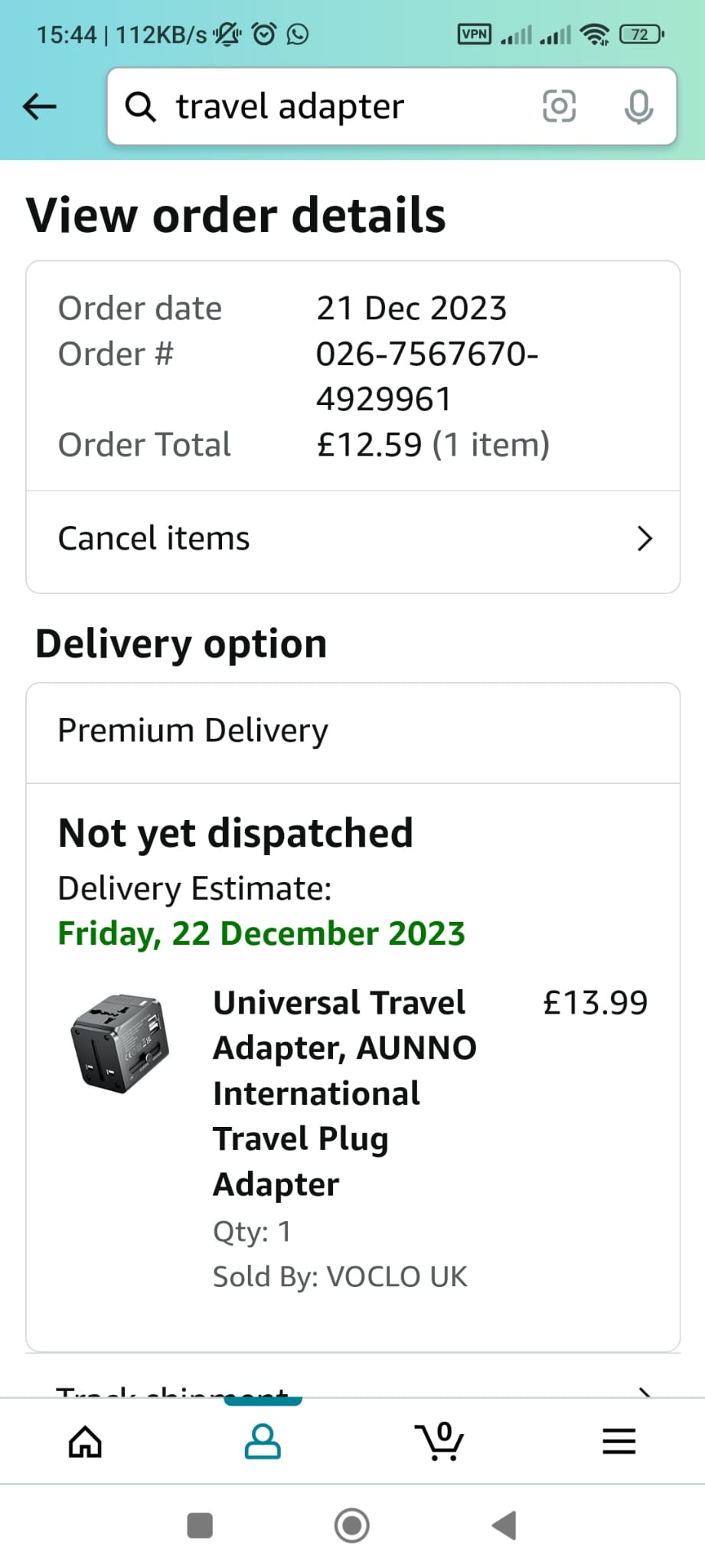This screenshot has height=1568, width=705.
Task: Go to Home tab in bottom bar
Action: coord(85,1442)
